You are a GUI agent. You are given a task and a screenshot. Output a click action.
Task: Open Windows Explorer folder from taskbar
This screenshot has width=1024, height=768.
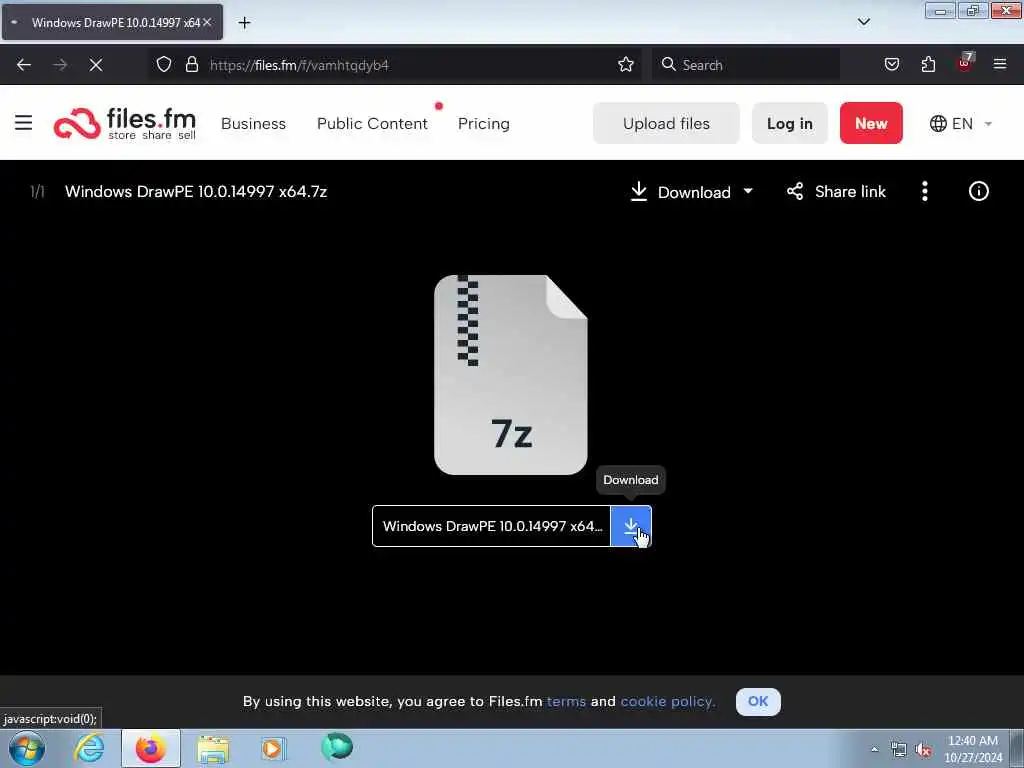214,748
